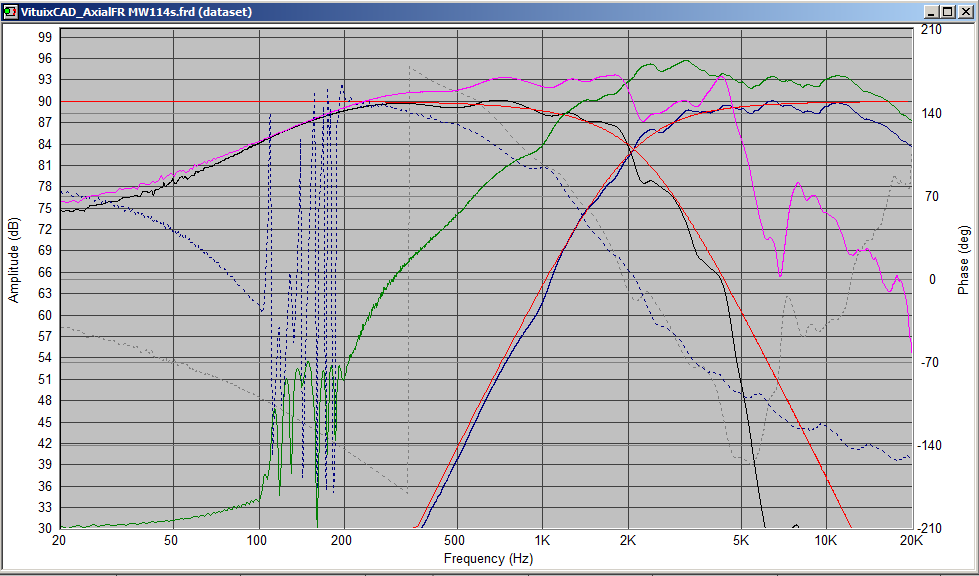Viewport: 979px width, 576px height.
Task: Click the 20 frequency axis tick label
Action: pyautogui.click(x=60, y=540)
